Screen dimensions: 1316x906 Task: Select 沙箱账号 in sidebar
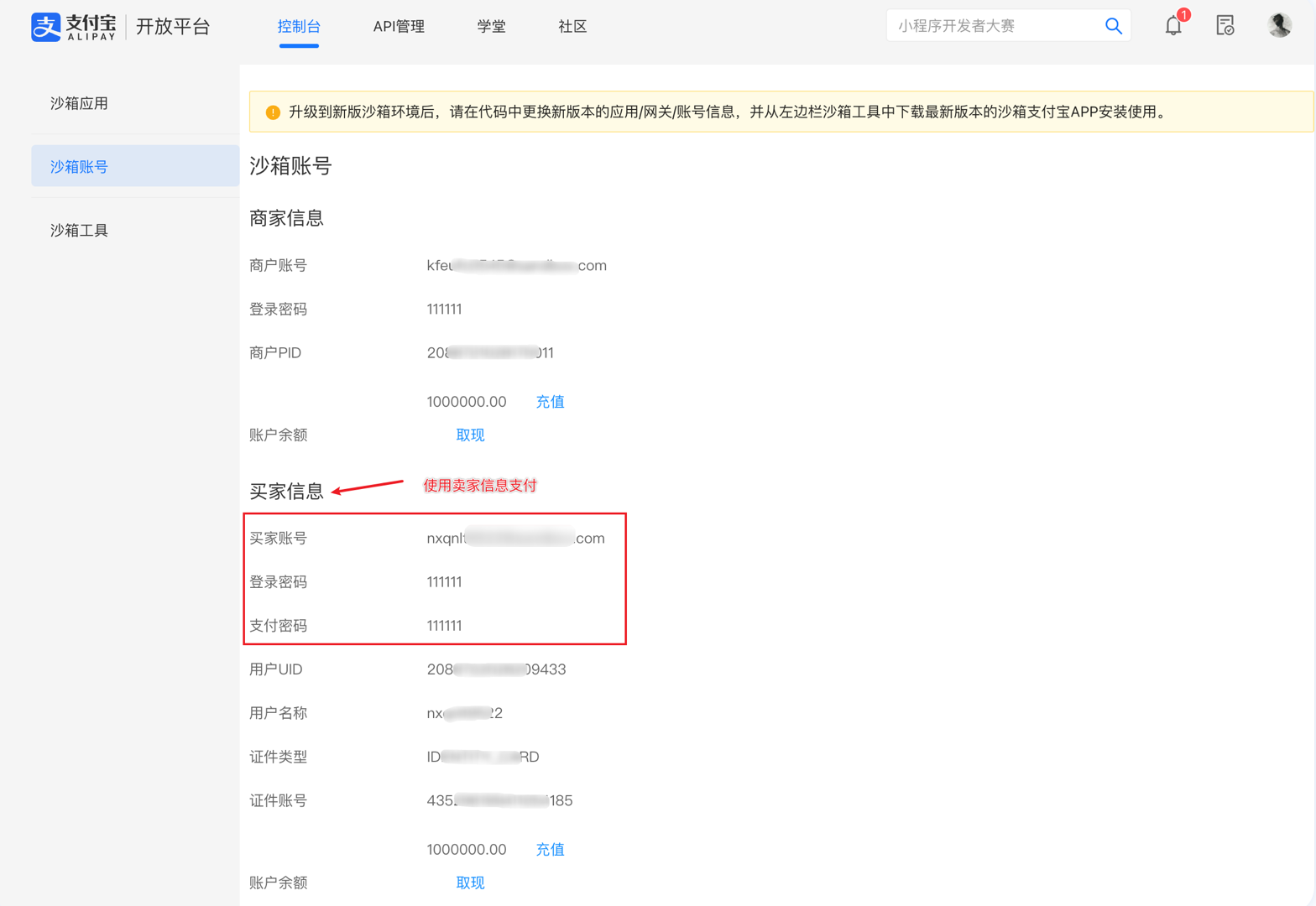tap(135, 166)
